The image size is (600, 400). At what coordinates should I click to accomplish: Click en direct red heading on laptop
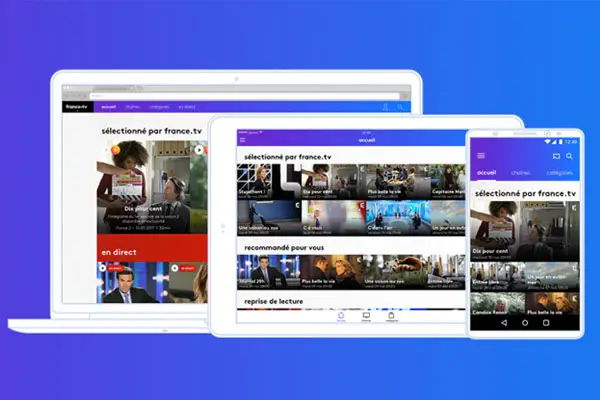click(x=119, y=252)
